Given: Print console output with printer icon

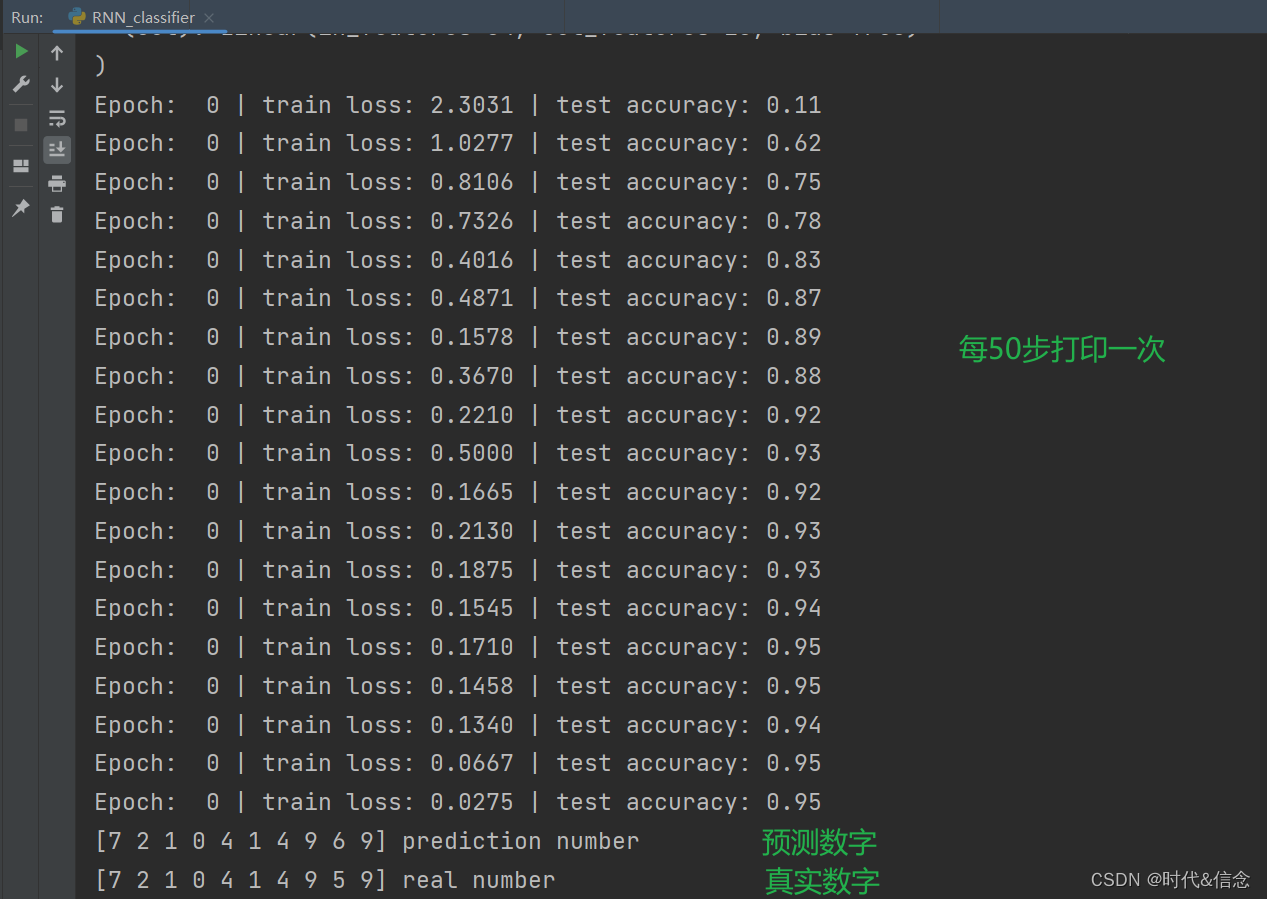Looking at the screenshot, I should pyautogui.click(x=57, y=183).
